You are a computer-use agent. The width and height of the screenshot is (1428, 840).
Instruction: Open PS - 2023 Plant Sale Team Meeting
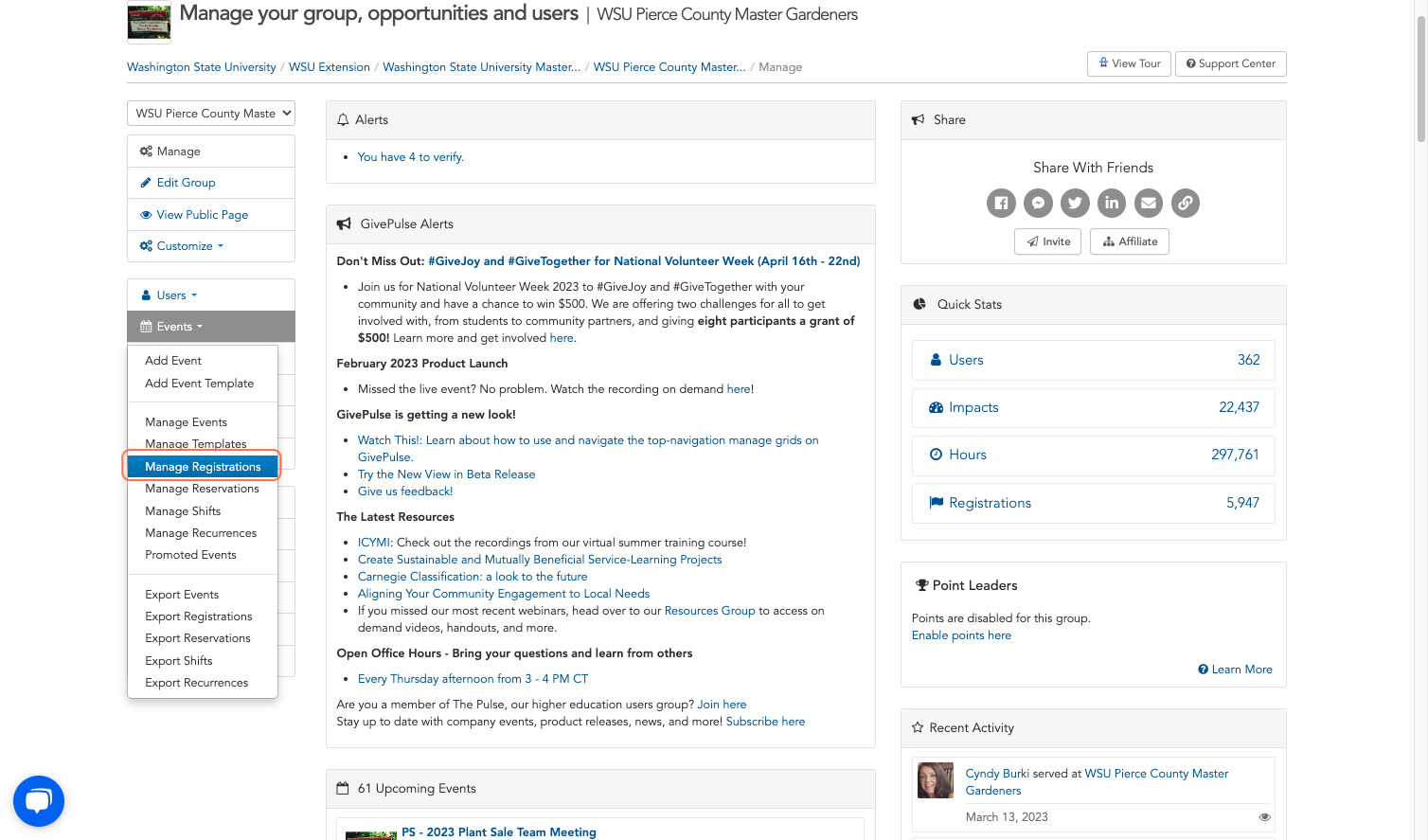click(x=499, y=832)
